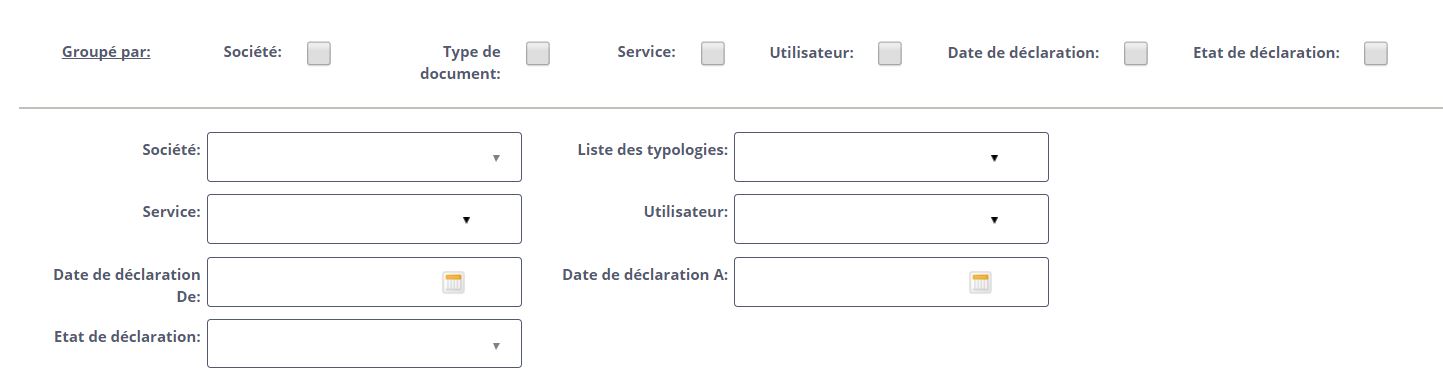The height and width of the screenshot is (386, 1443).
Task: Check the Société grouping checkbox
Action: (x=319, y=53)
